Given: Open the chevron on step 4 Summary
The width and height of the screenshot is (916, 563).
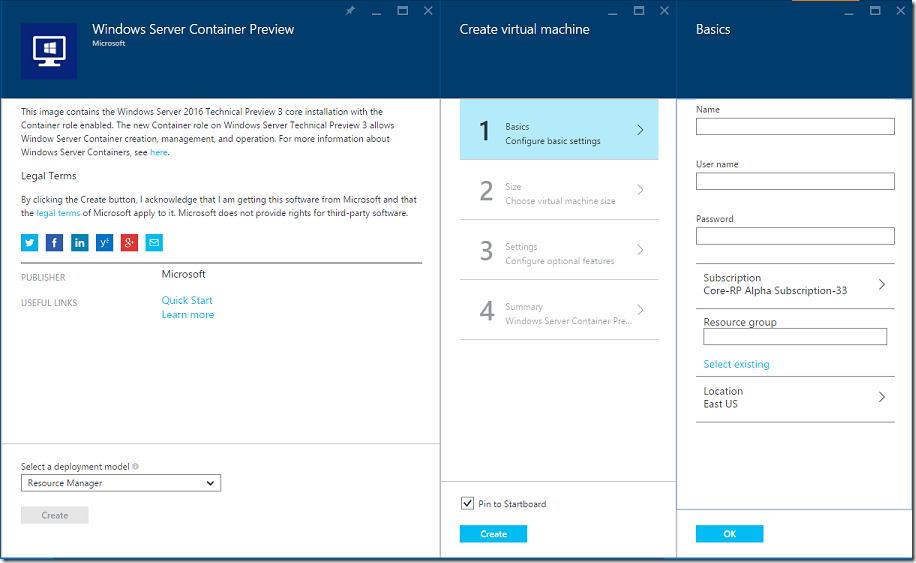Looking at the screenshot, I should [640, 310].
